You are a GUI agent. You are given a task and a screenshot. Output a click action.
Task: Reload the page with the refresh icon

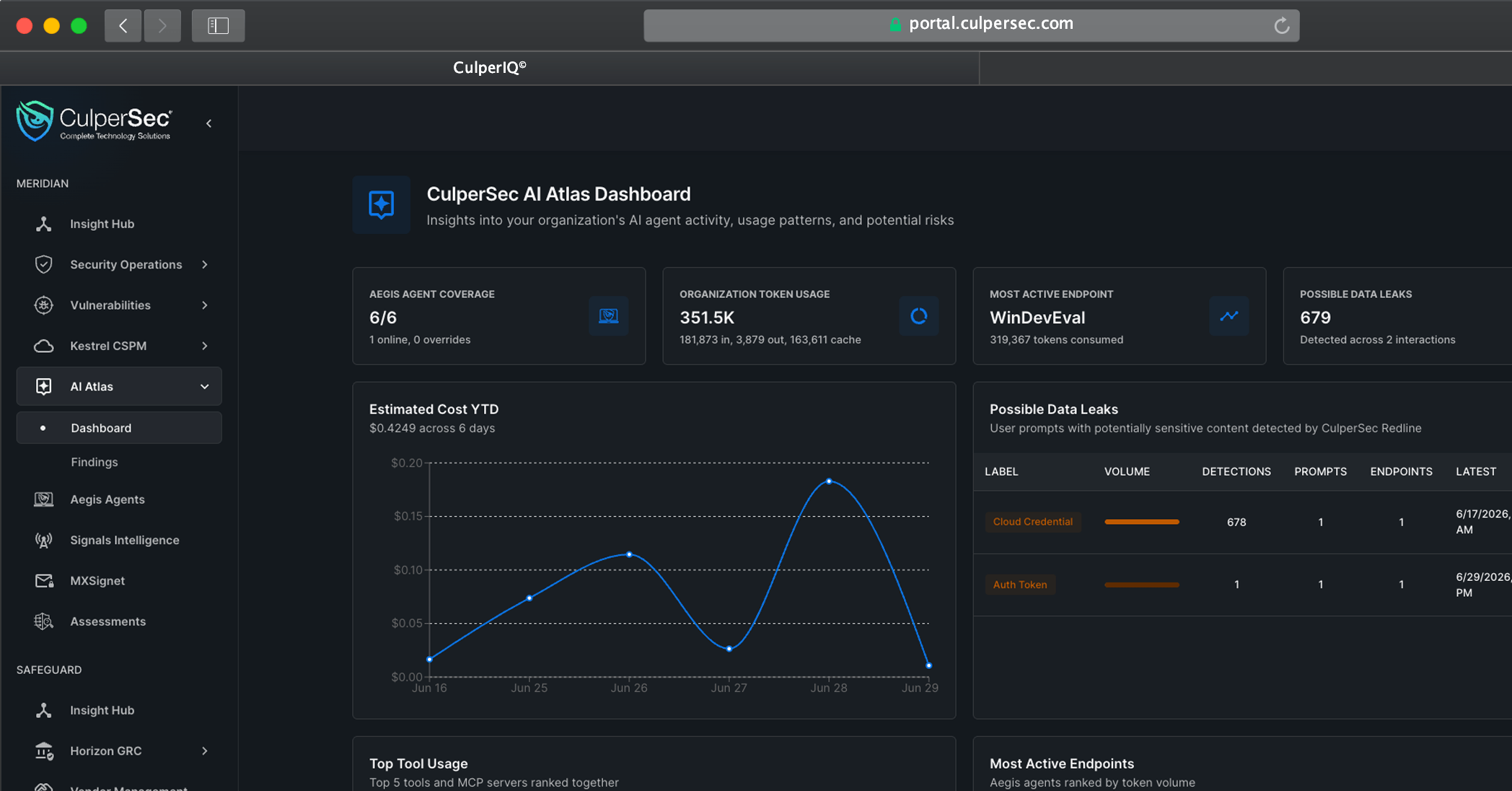1281,25
